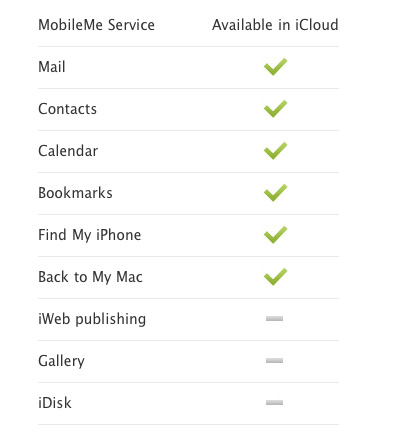This screenshot has width=400, height=440.
Task: Click the Available in iCloud header
Action: click(x=275, y=25)
